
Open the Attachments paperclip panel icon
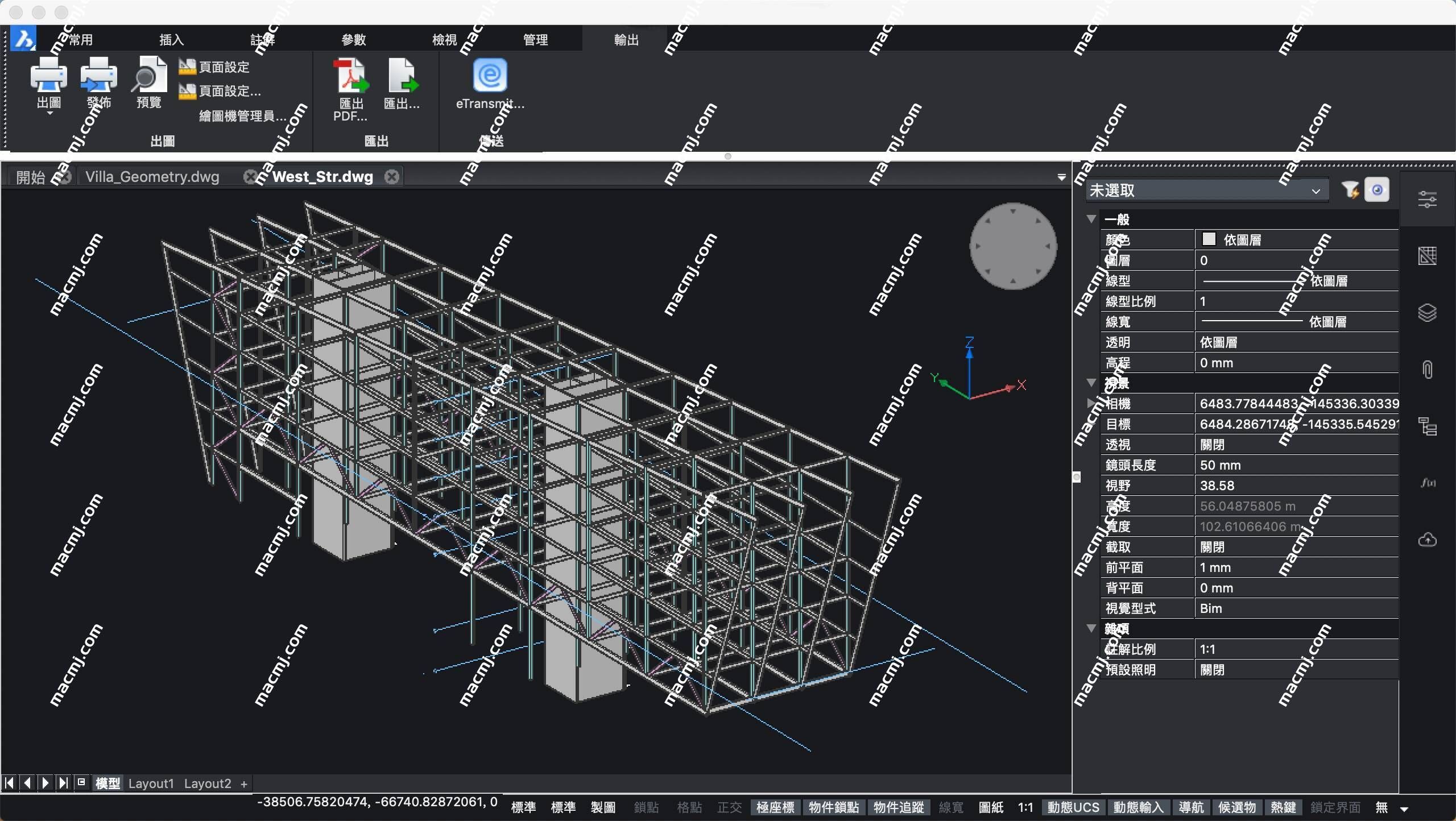click(1427, 370)
